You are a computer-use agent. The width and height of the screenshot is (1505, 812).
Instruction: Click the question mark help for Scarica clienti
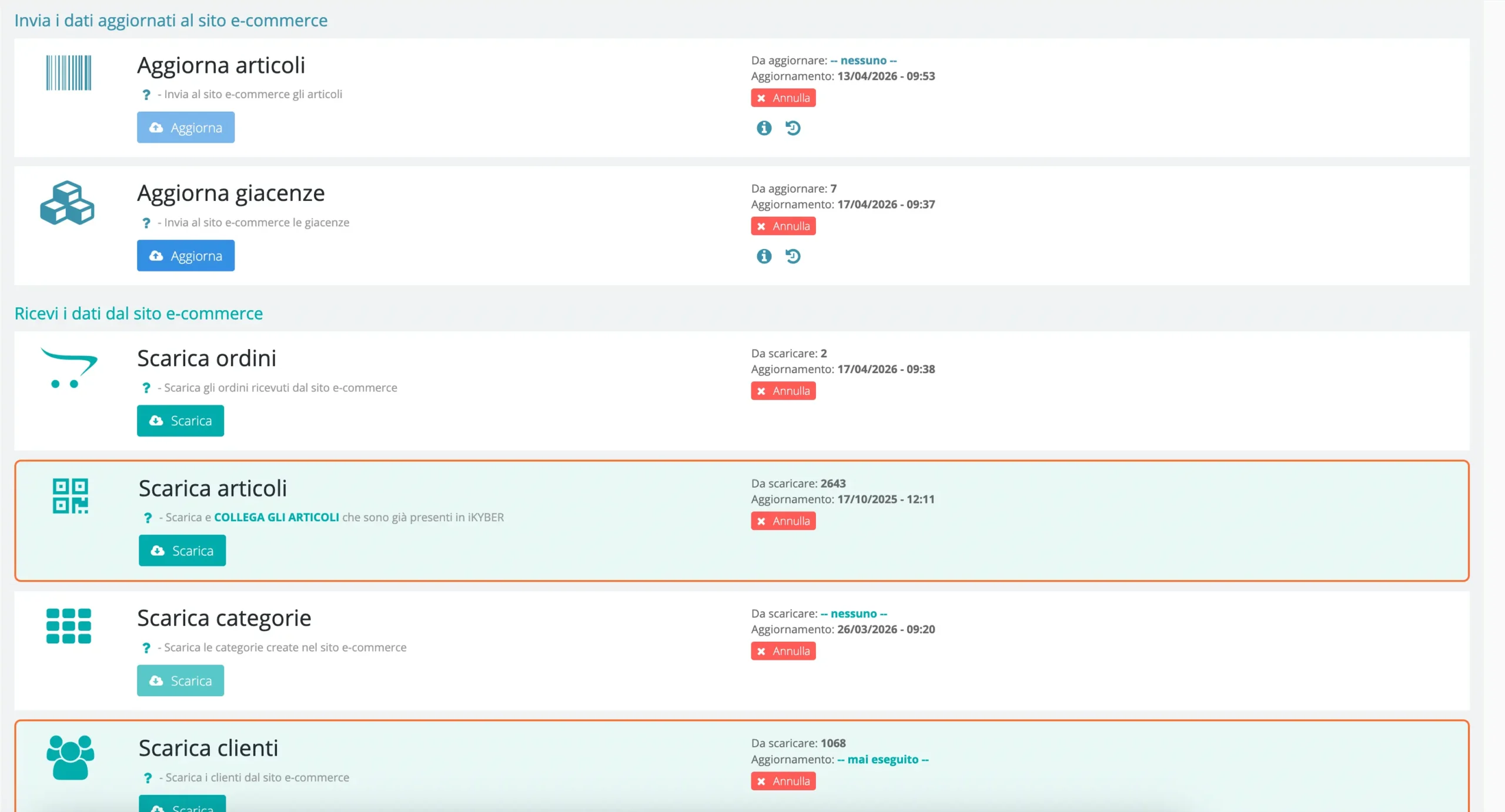pos(148,778)
